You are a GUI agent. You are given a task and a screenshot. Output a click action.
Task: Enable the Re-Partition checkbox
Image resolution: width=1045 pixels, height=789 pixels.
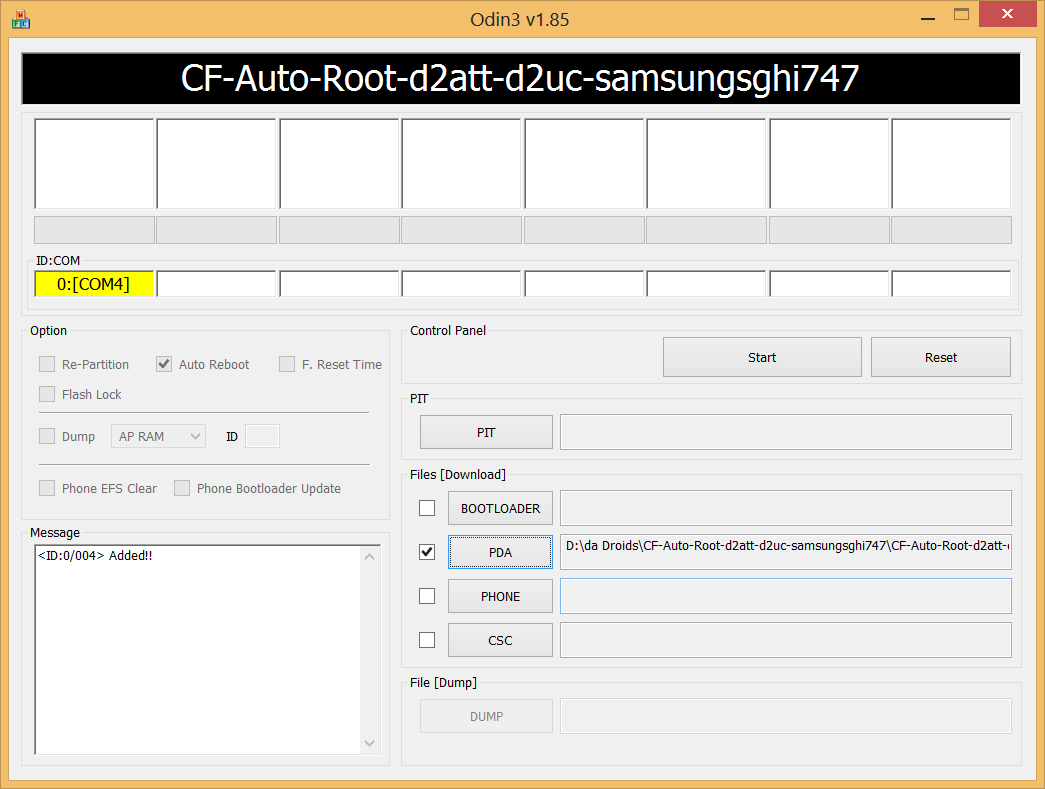[46, 364]
